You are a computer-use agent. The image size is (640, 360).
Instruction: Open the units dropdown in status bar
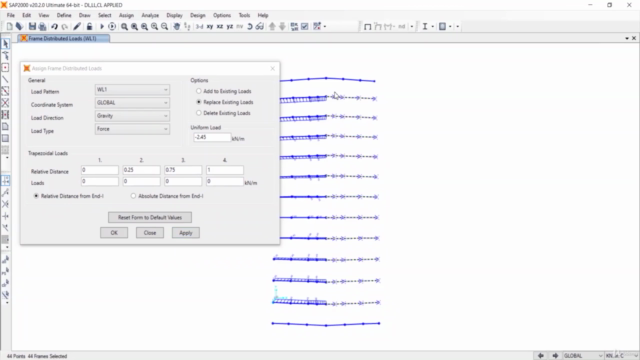622,356
